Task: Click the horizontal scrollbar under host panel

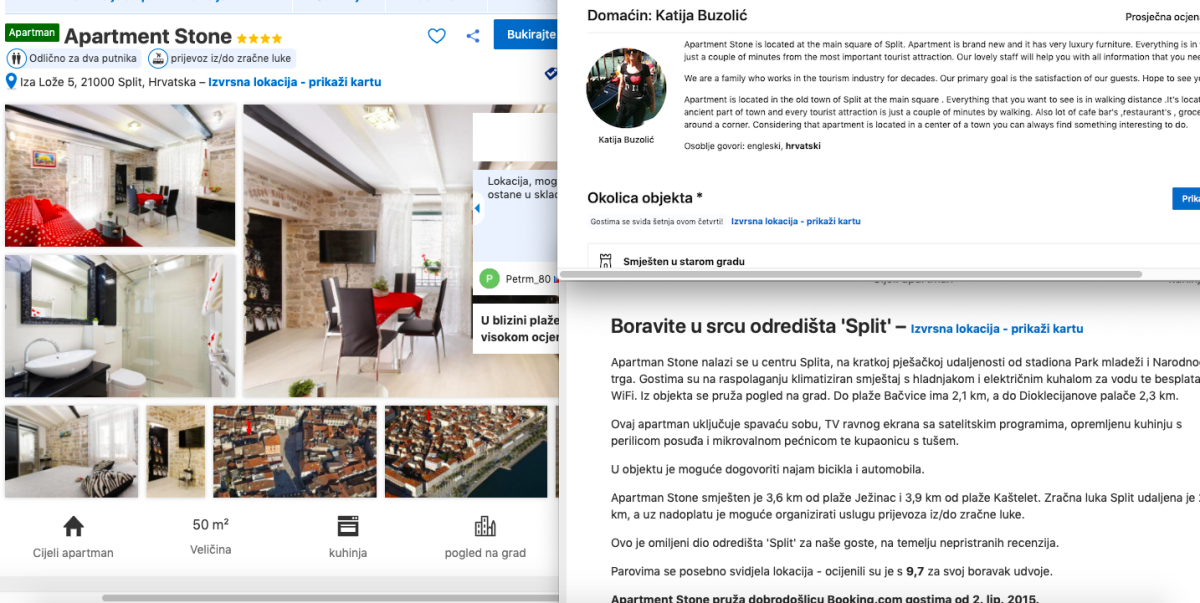Action: (850, 274)
